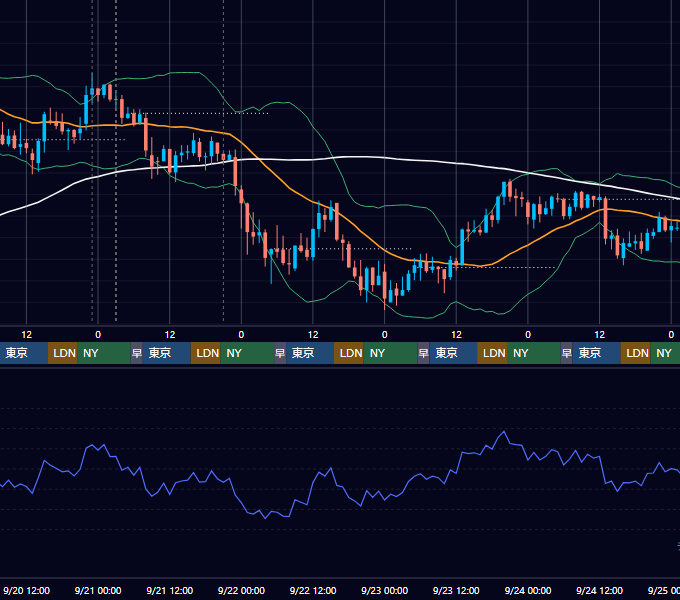Click the 東京 session block for 9/23
The image size is (680, 600).
(x=453, y=353)
